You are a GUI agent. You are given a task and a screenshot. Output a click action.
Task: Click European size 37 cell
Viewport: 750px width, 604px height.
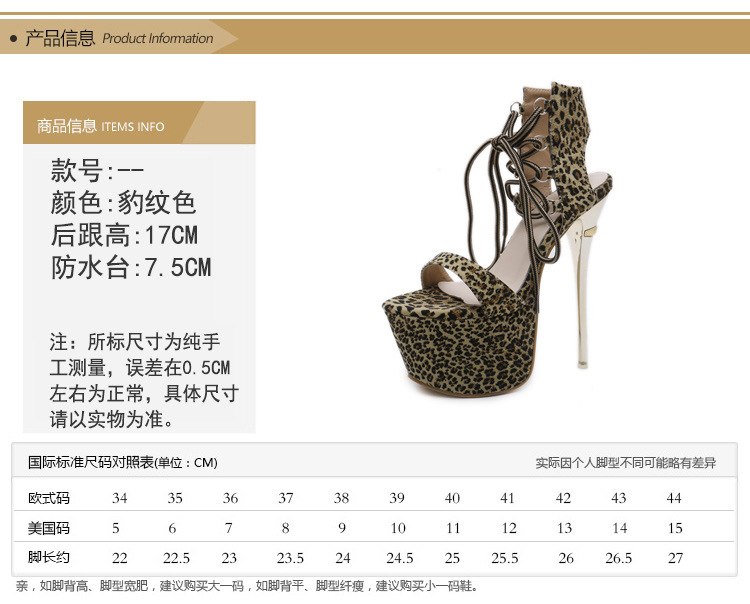286,498
